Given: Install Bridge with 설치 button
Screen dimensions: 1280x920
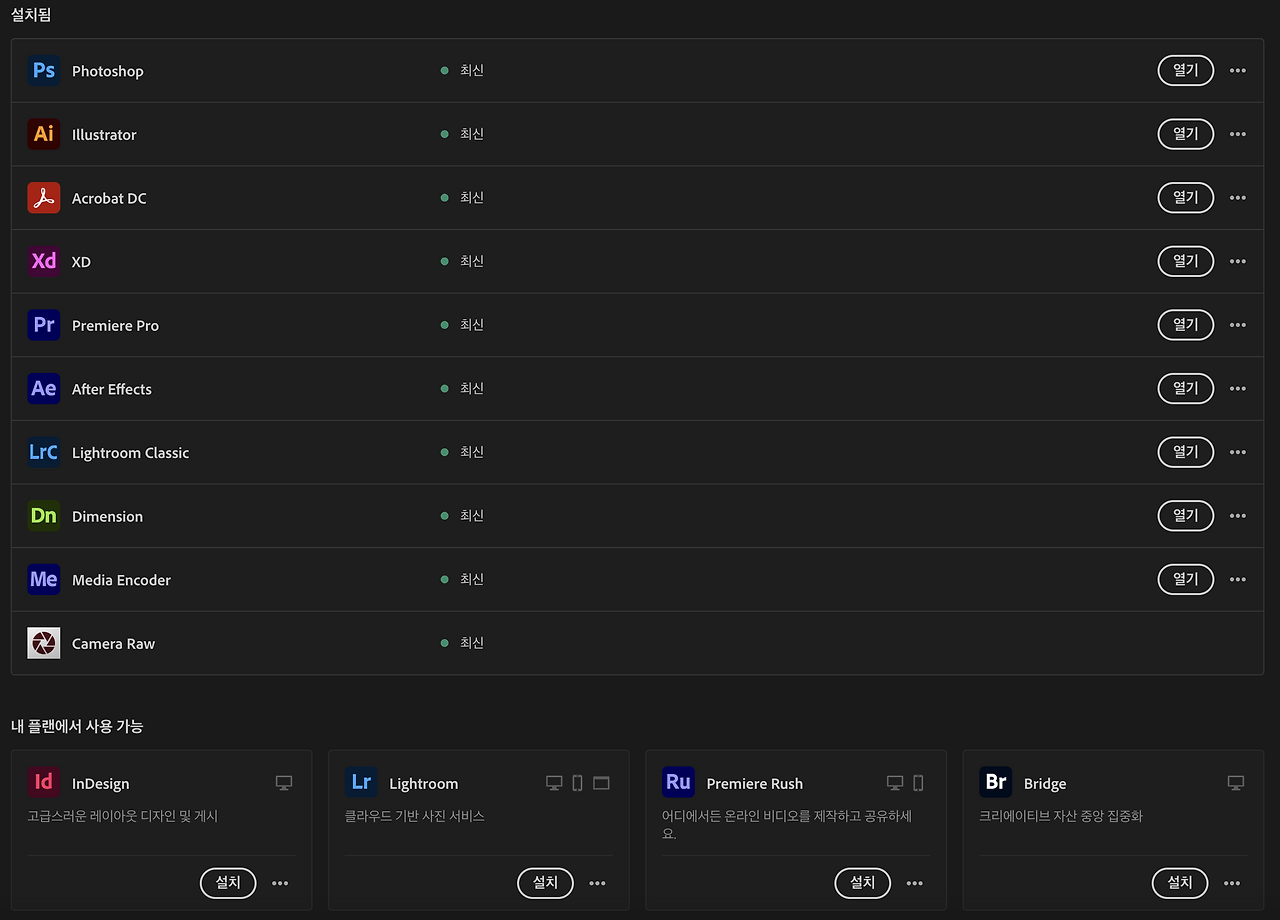Looking at the screenshot, I should 1180,883.
